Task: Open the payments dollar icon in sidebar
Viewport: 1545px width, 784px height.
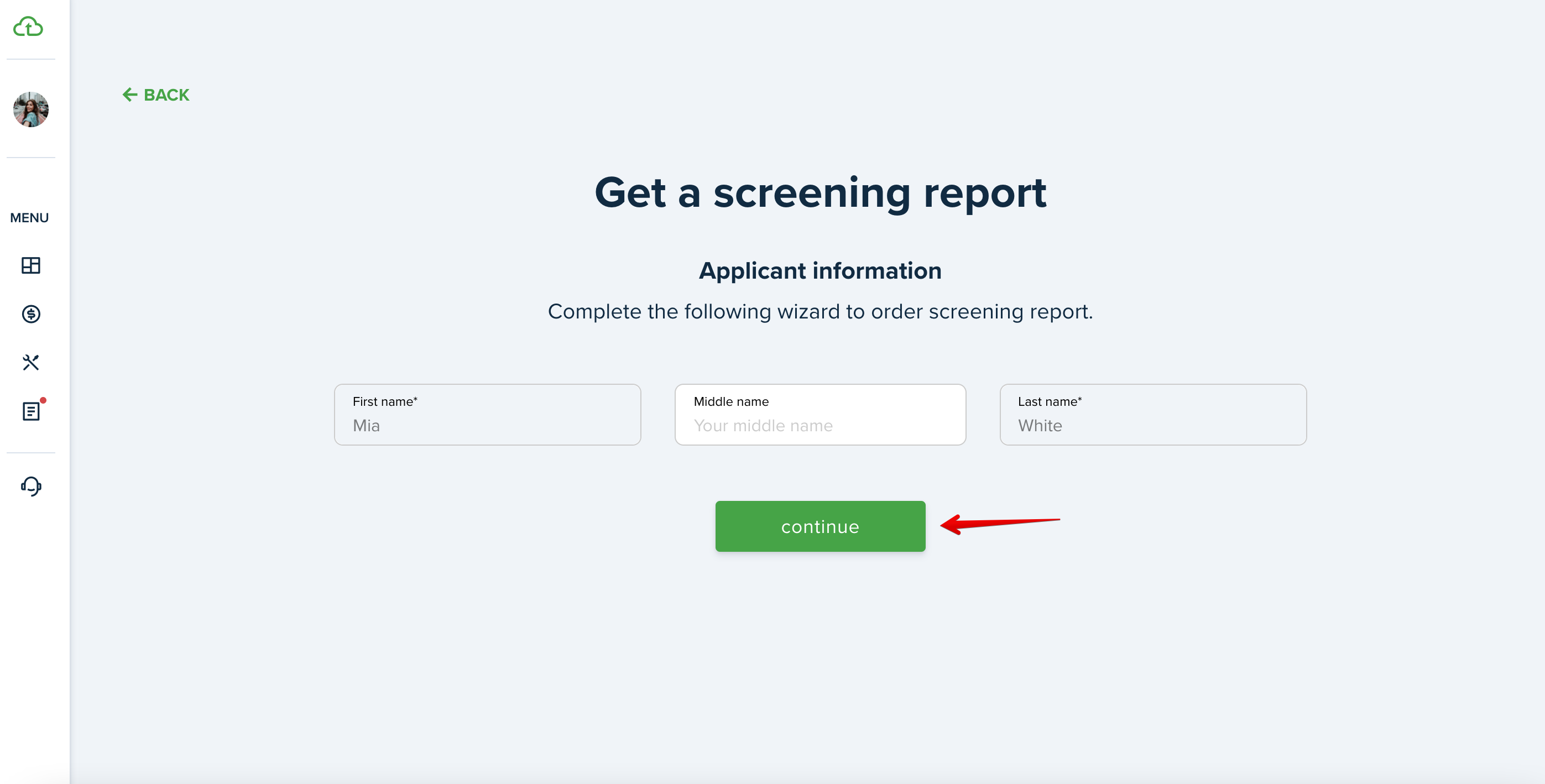Action: [x=30, y=313]
